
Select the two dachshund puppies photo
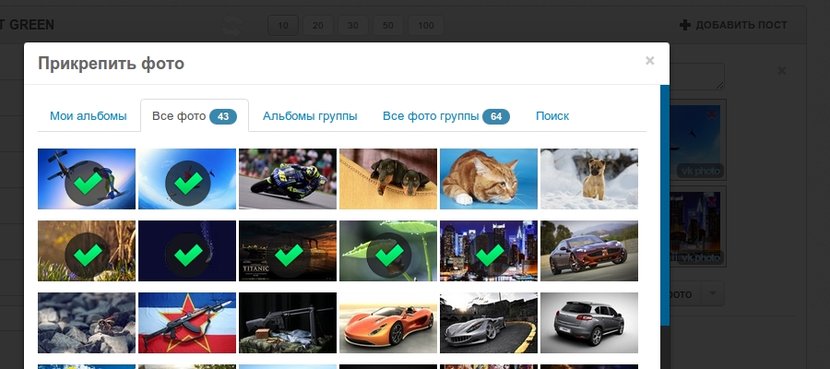(388, 179)
